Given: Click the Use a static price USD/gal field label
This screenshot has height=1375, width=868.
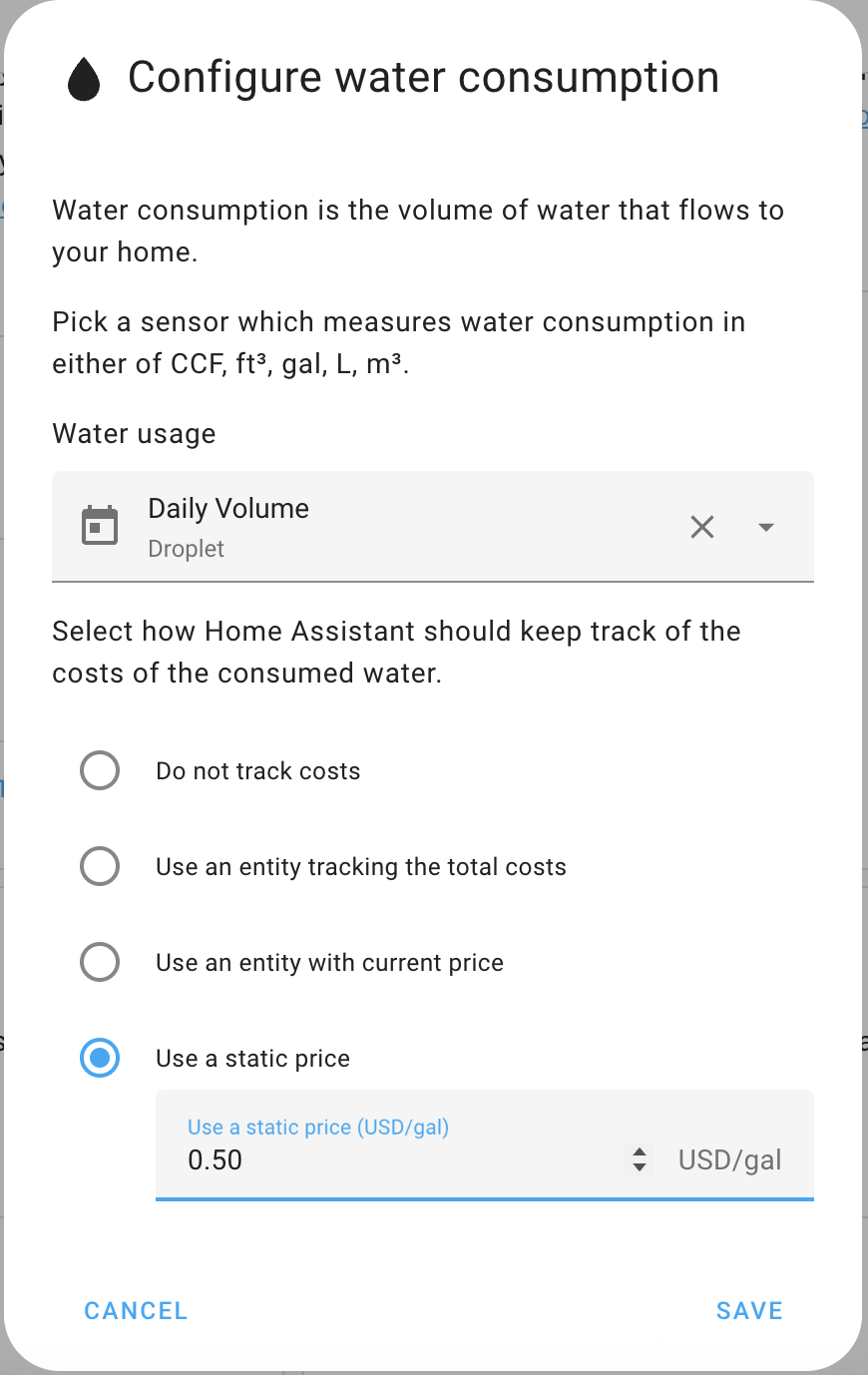Looking at the screenshot, I should (317, 1127).
